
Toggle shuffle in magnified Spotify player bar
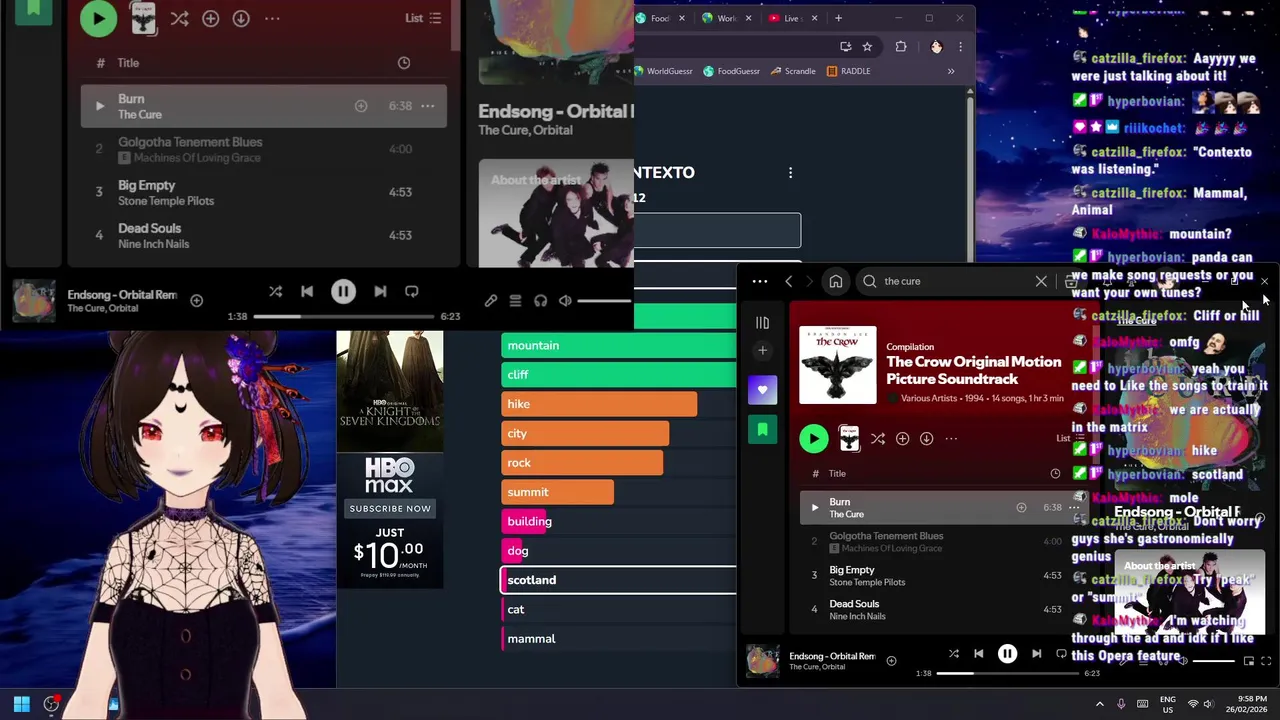(x=275, y=291)
